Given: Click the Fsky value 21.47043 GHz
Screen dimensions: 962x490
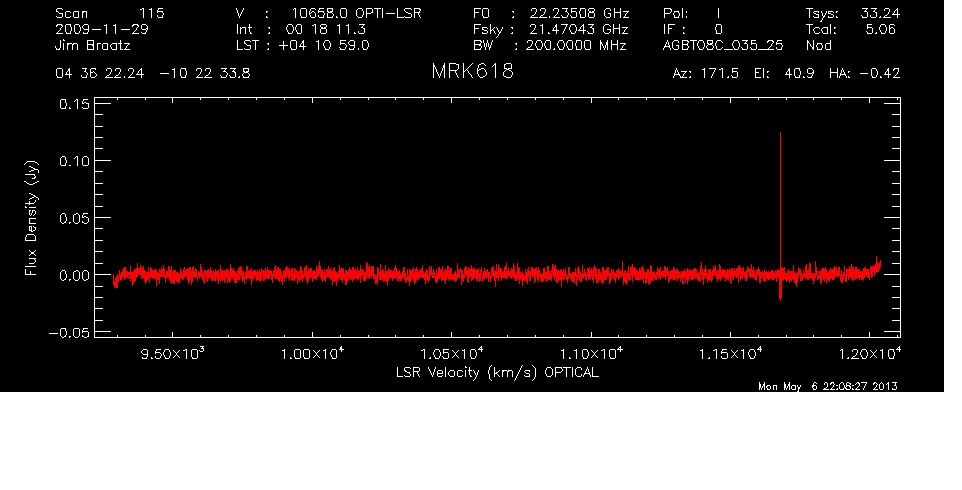Looking at the screenshot, I should (x=579, y=29).
